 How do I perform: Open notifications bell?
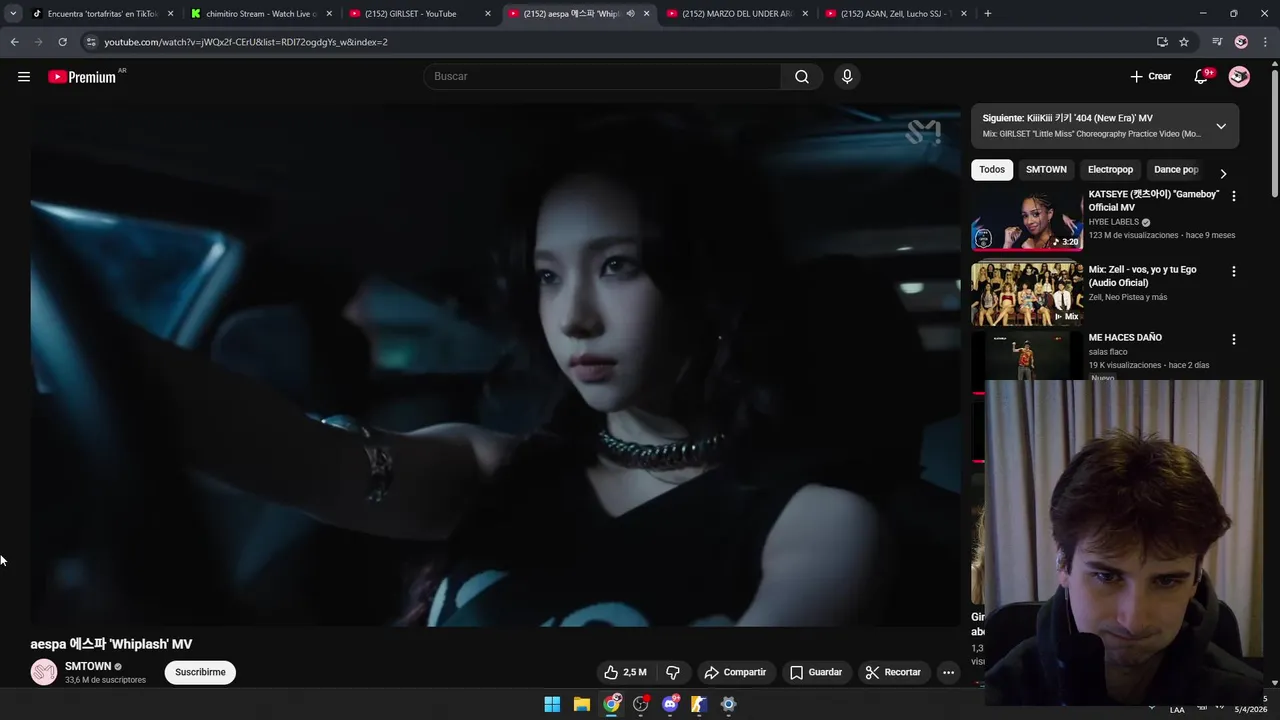coord(1201,77)
